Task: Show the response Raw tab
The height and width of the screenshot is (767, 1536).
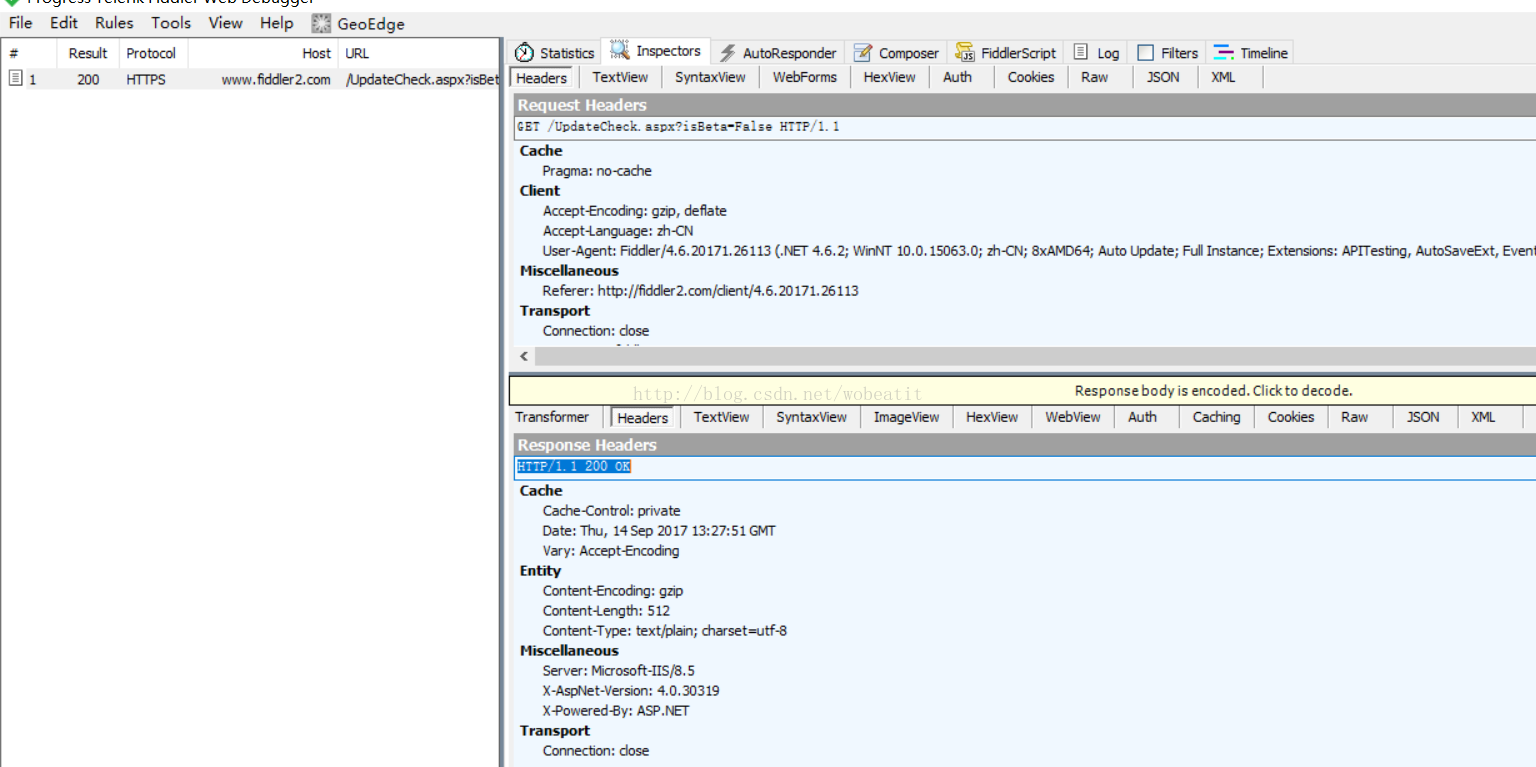Action: coord(1355,417)
